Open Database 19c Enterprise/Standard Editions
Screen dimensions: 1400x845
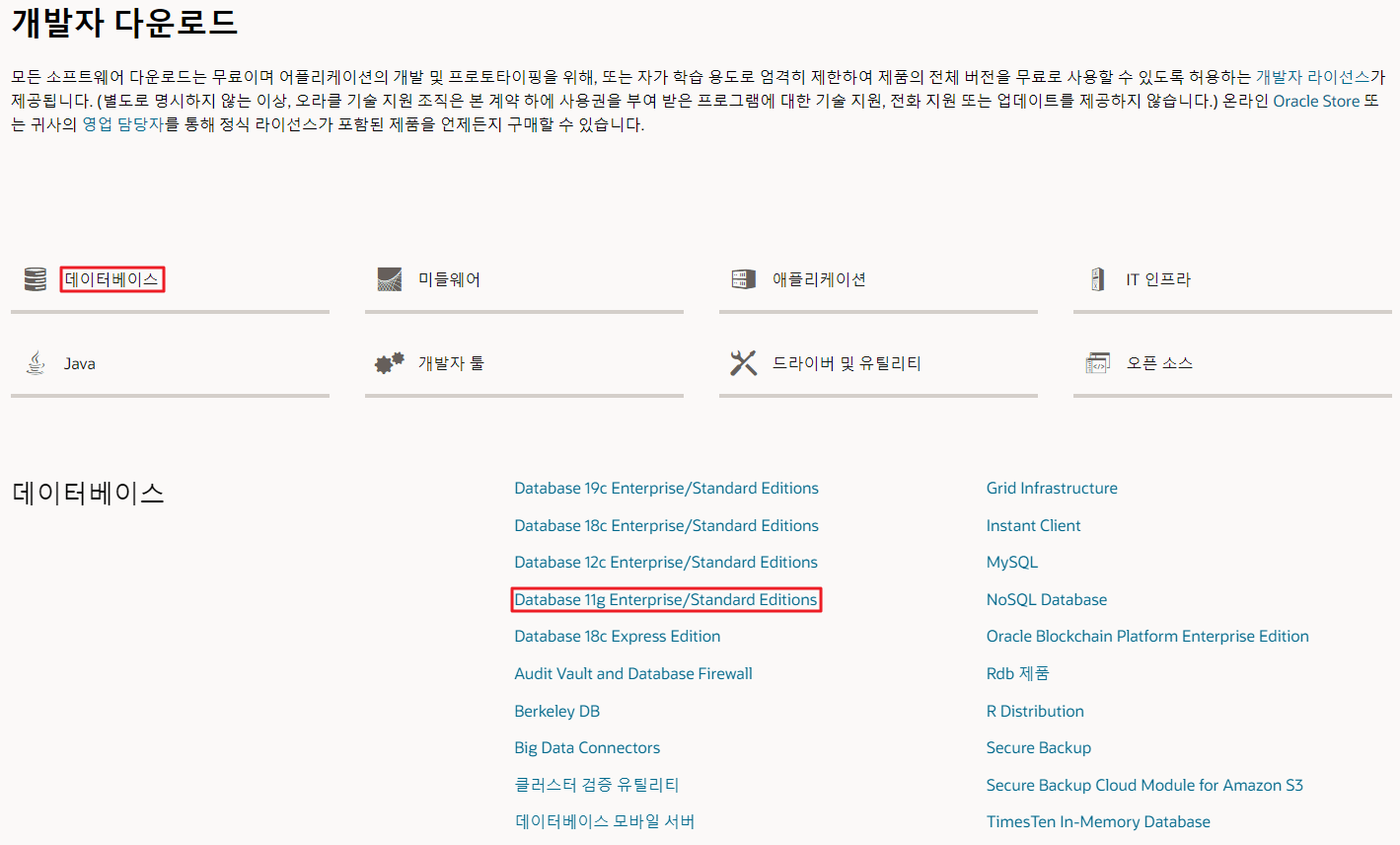[666, 489]
